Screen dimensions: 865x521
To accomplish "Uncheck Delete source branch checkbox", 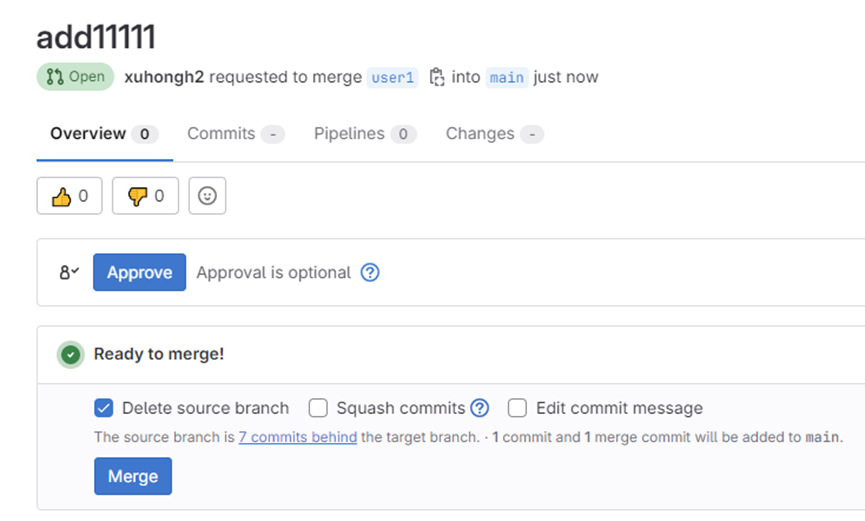I will pos(103,408).
